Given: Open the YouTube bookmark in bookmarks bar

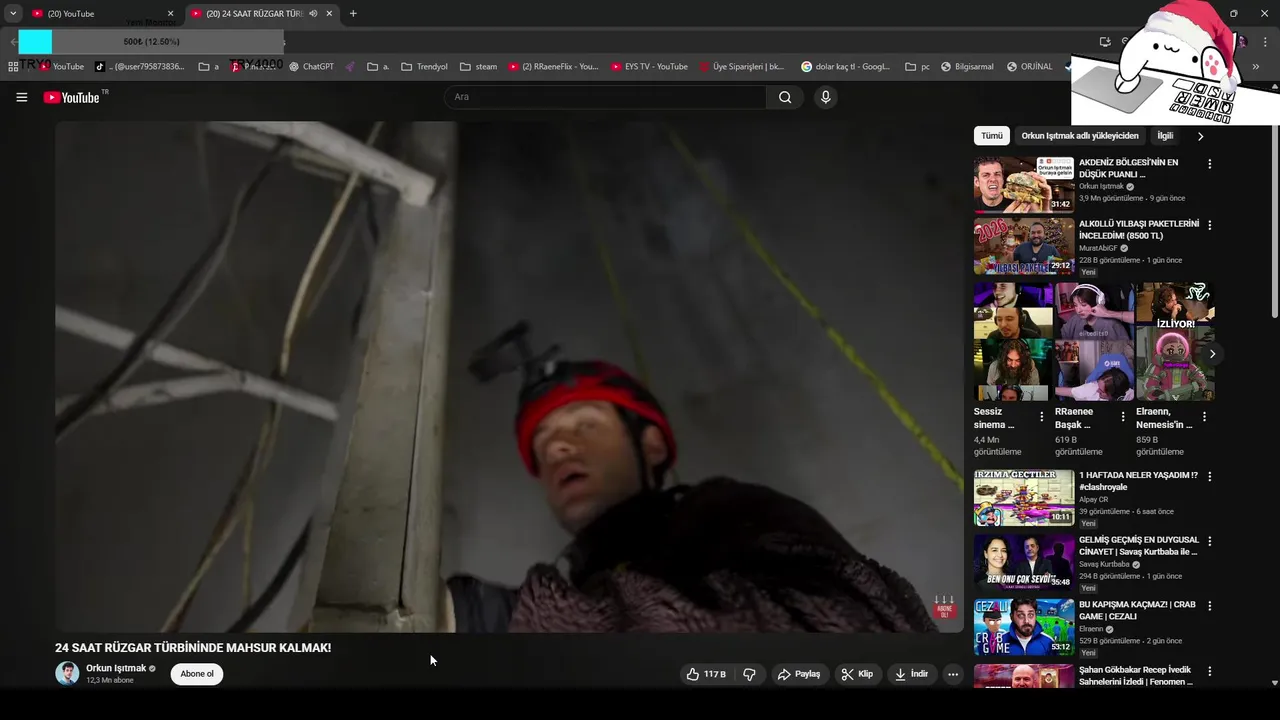Looking at the screenshot, I should tap(61, 67).
